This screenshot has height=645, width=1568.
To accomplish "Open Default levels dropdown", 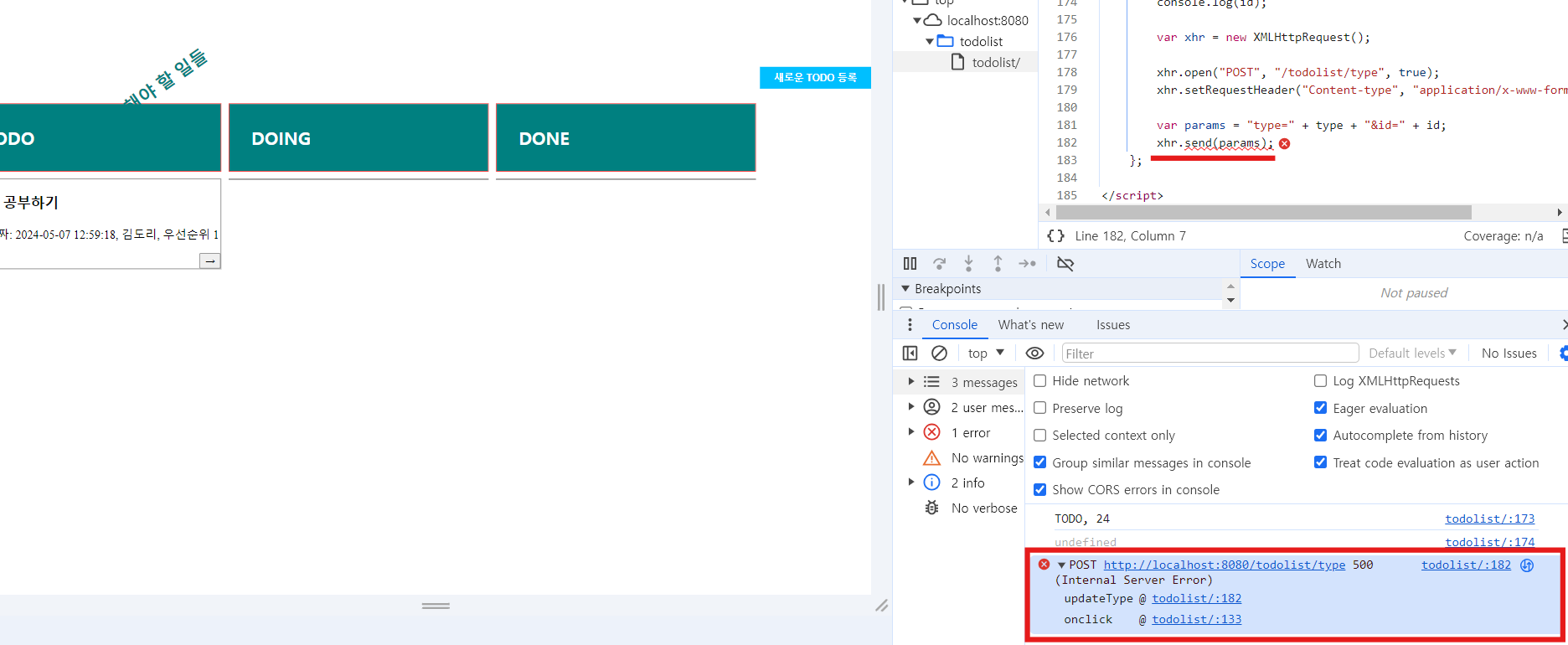I will click(1412, 353).
